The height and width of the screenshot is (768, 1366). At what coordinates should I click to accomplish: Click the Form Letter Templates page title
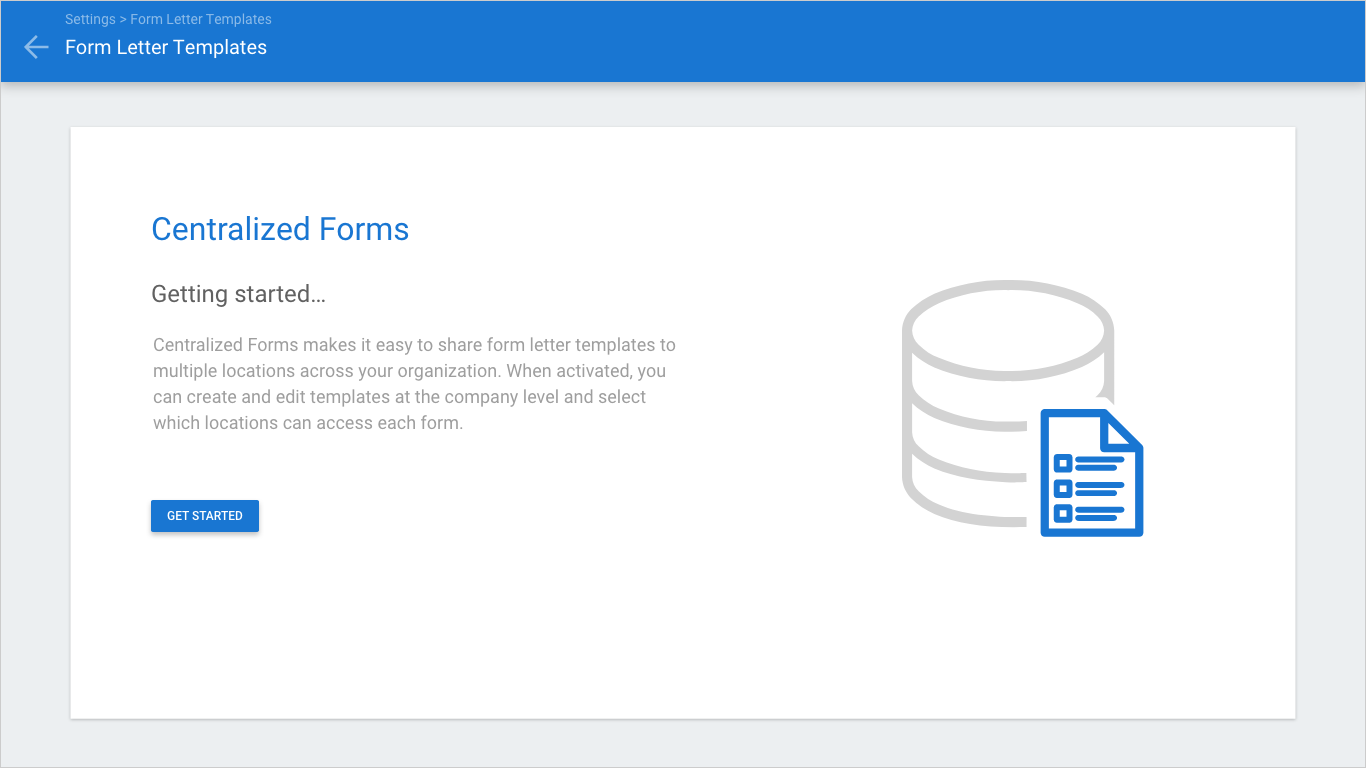[x=166, y=47]
